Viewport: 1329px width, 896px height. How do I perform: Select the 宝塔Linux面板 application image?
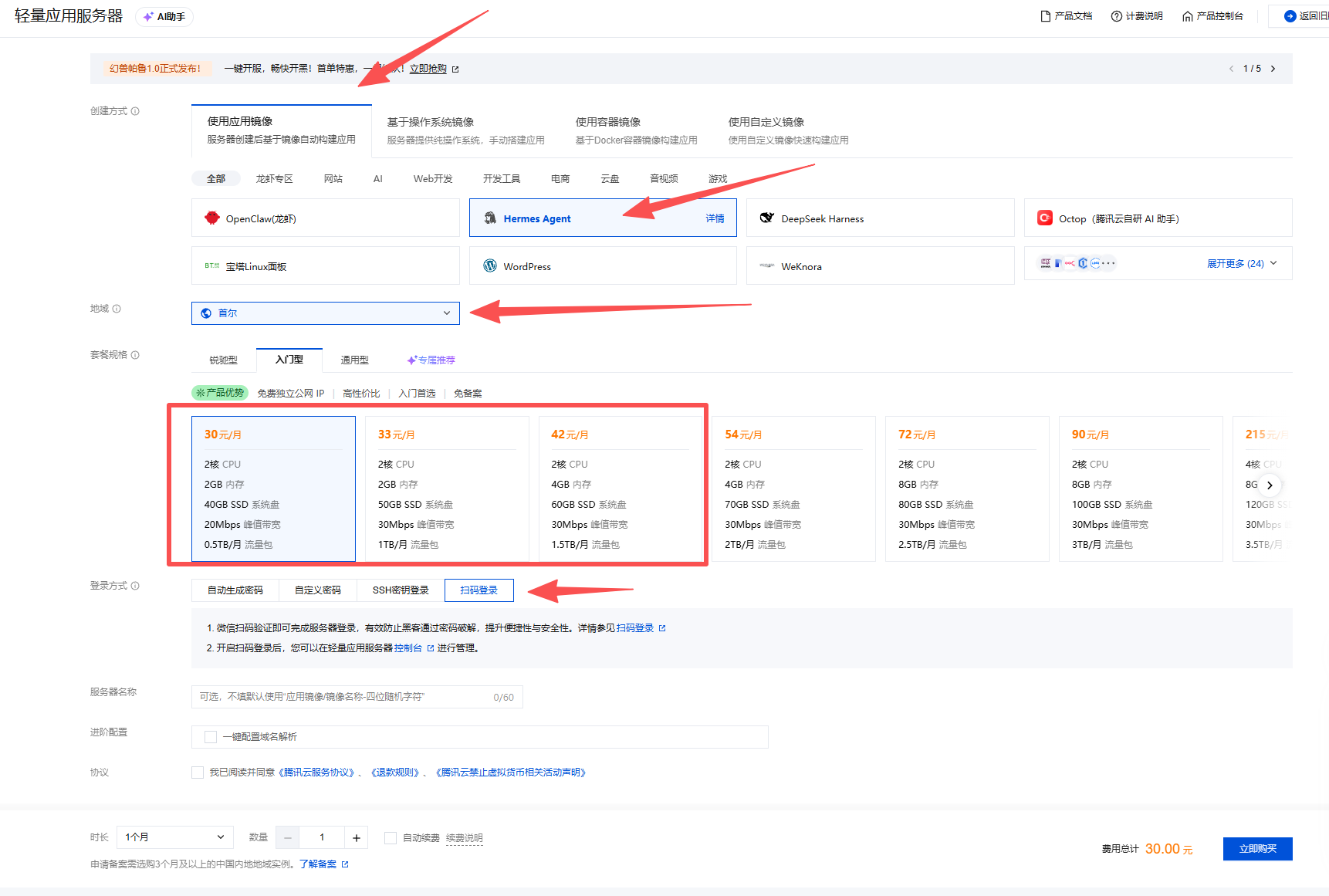click(x=325, y=266)
